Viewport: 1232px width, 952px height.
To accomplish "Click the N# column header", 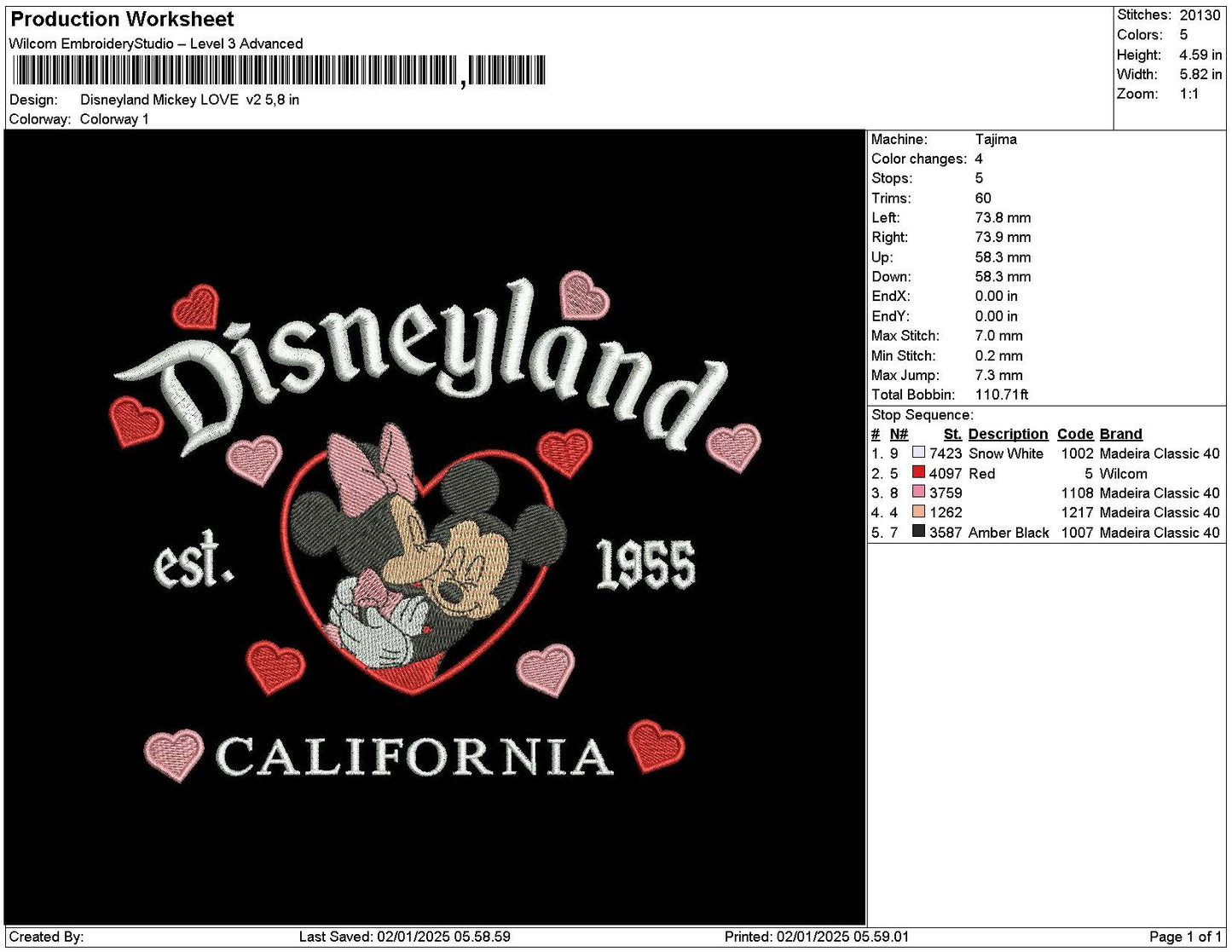I will click(x=899, y=434).
